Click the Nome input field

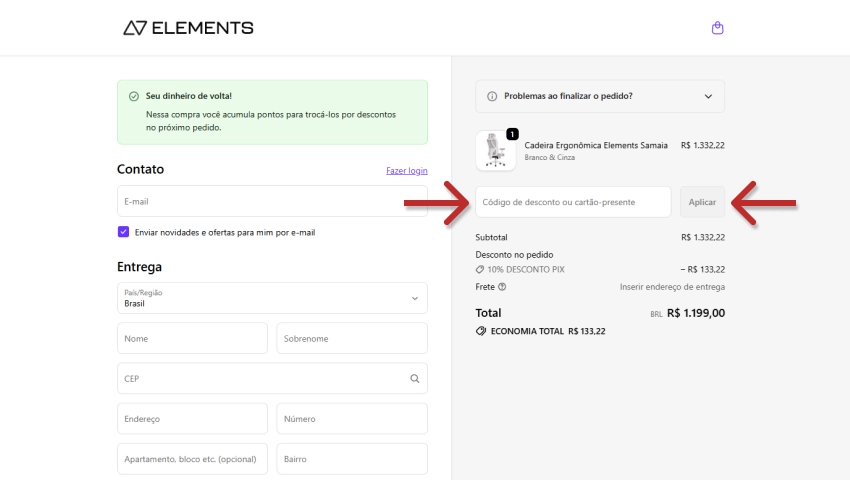(x=192, y=338)
